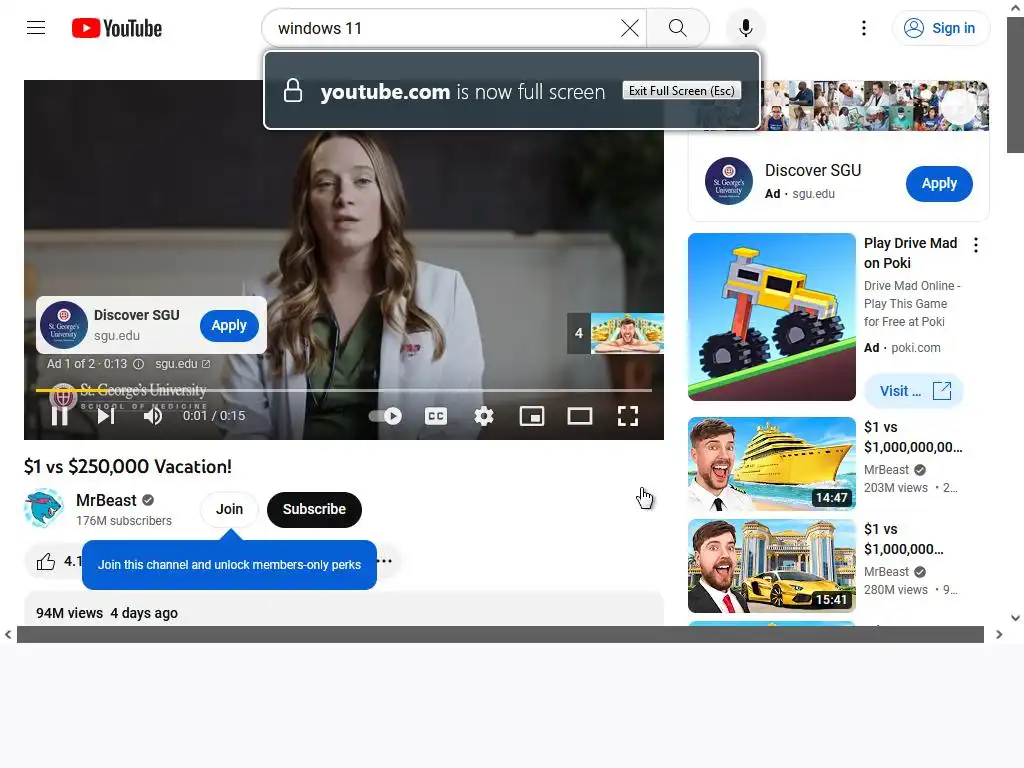Screen dimensions: 1024x768
Task: Open the top-bar settings kebab menu
Action: pos(863,28)
